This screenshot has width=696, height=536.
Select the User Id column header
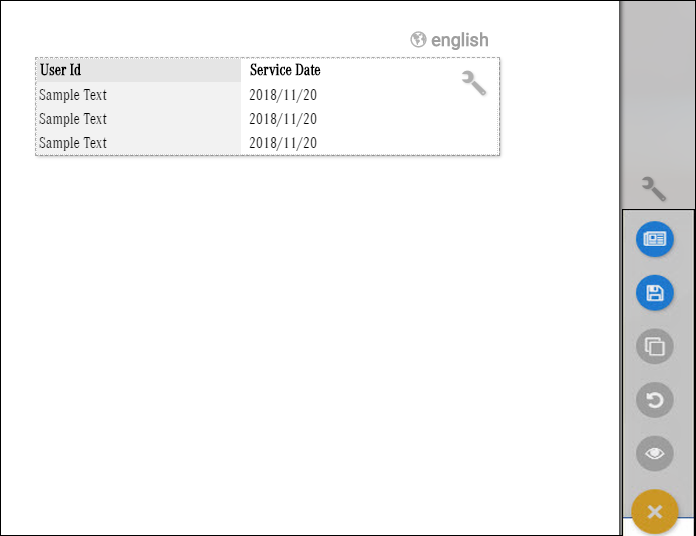(61, 70)
